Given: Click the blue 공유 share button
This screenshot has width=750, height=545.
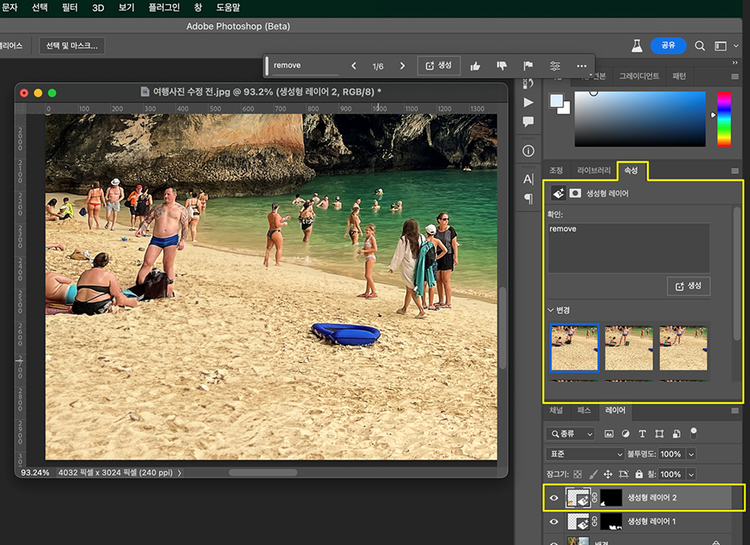Looking at the screenshot, I should (x=667, y=46).
